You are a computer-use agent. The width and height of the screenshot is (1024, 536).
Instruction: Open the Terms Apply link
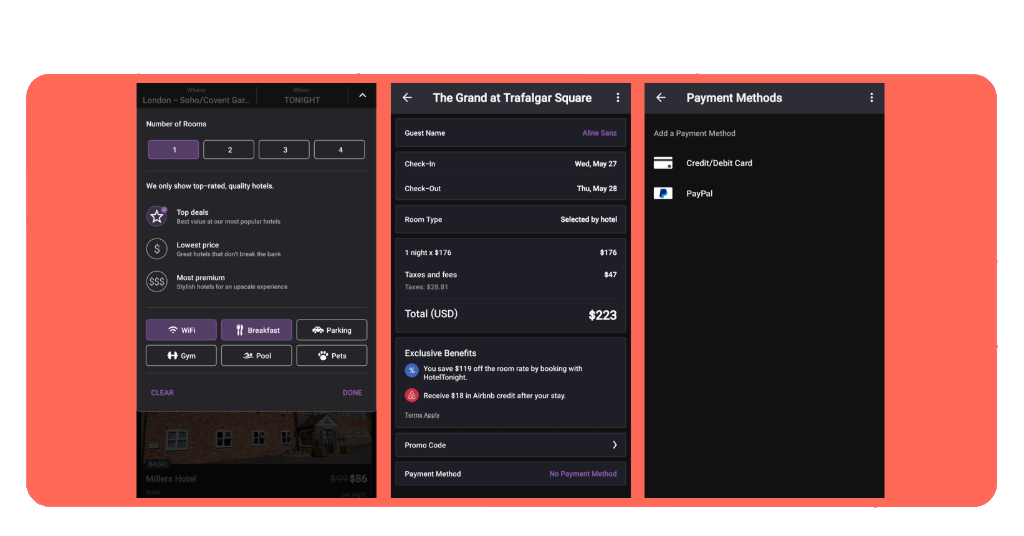point(422,415)
